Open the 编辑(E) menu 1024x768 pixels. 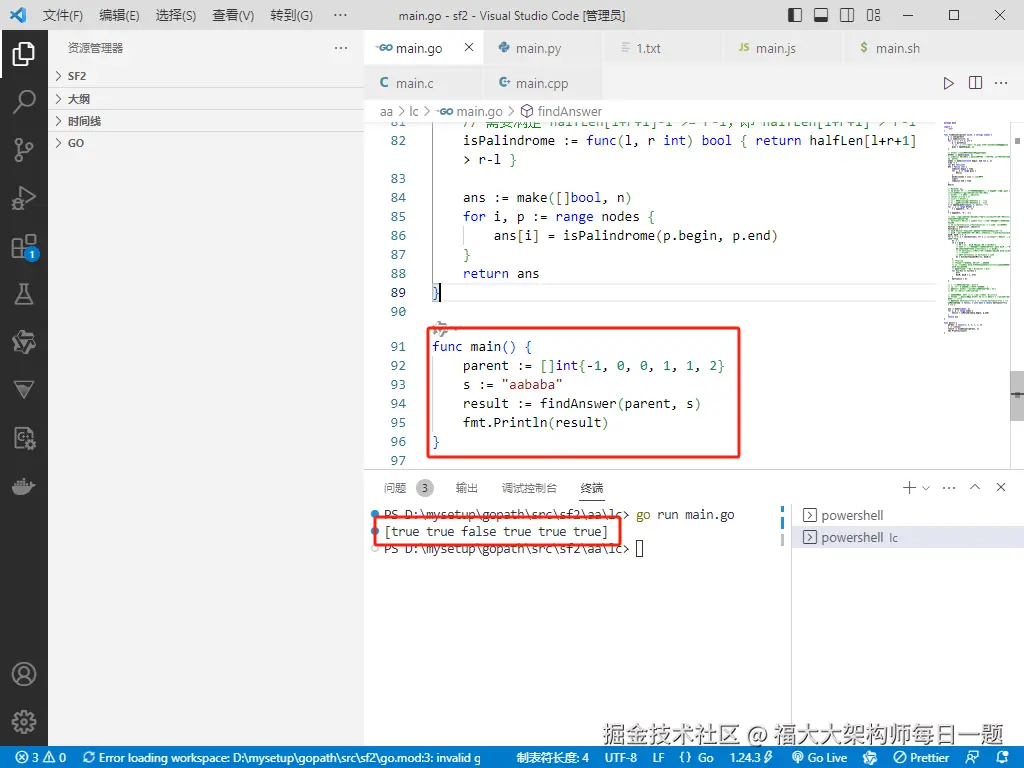click(x=119, y=15)
